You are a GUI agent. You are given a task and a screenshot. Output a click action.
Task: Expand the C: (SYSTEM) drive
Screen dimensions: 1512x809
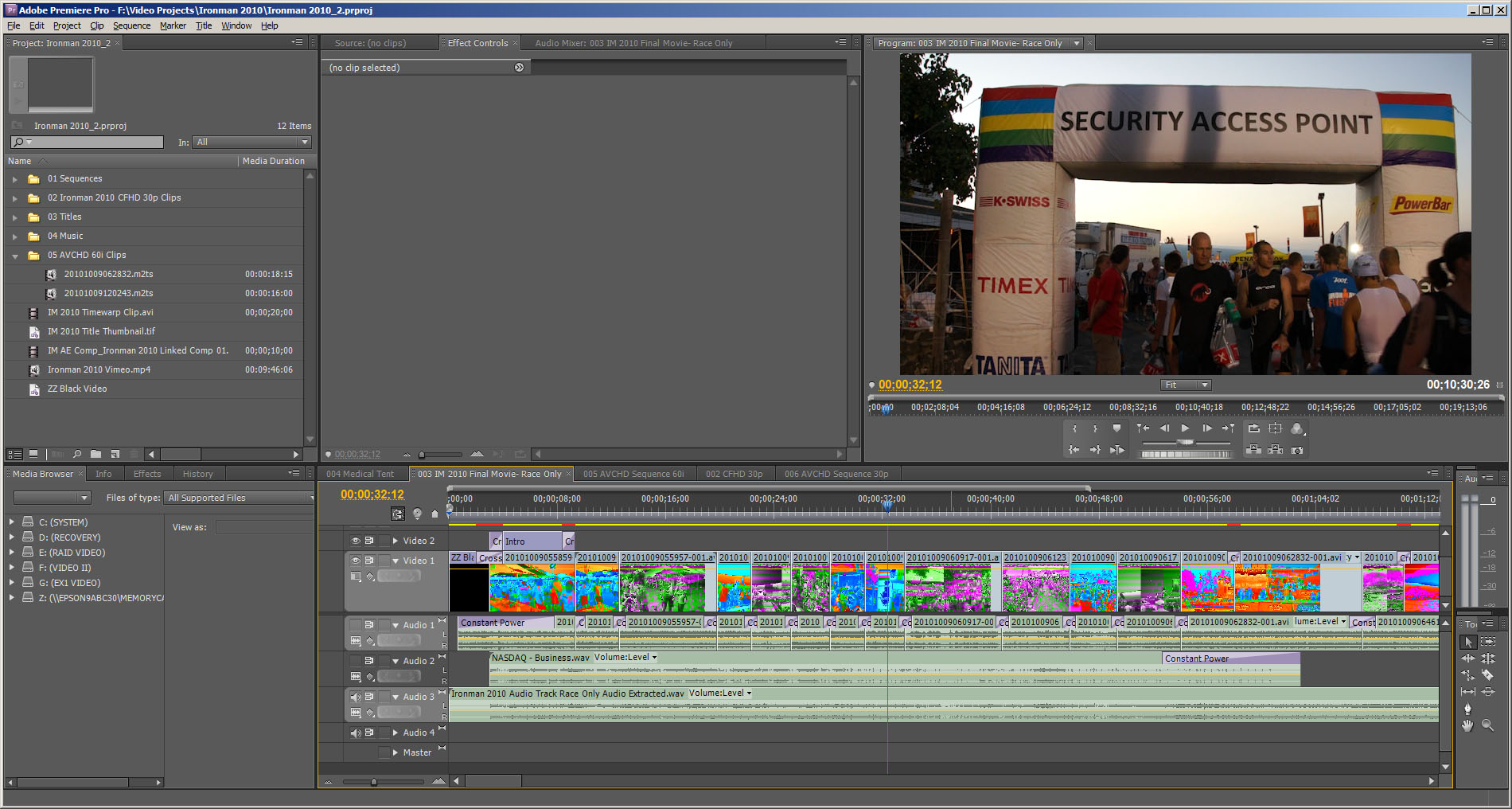(x=12, y=522)
